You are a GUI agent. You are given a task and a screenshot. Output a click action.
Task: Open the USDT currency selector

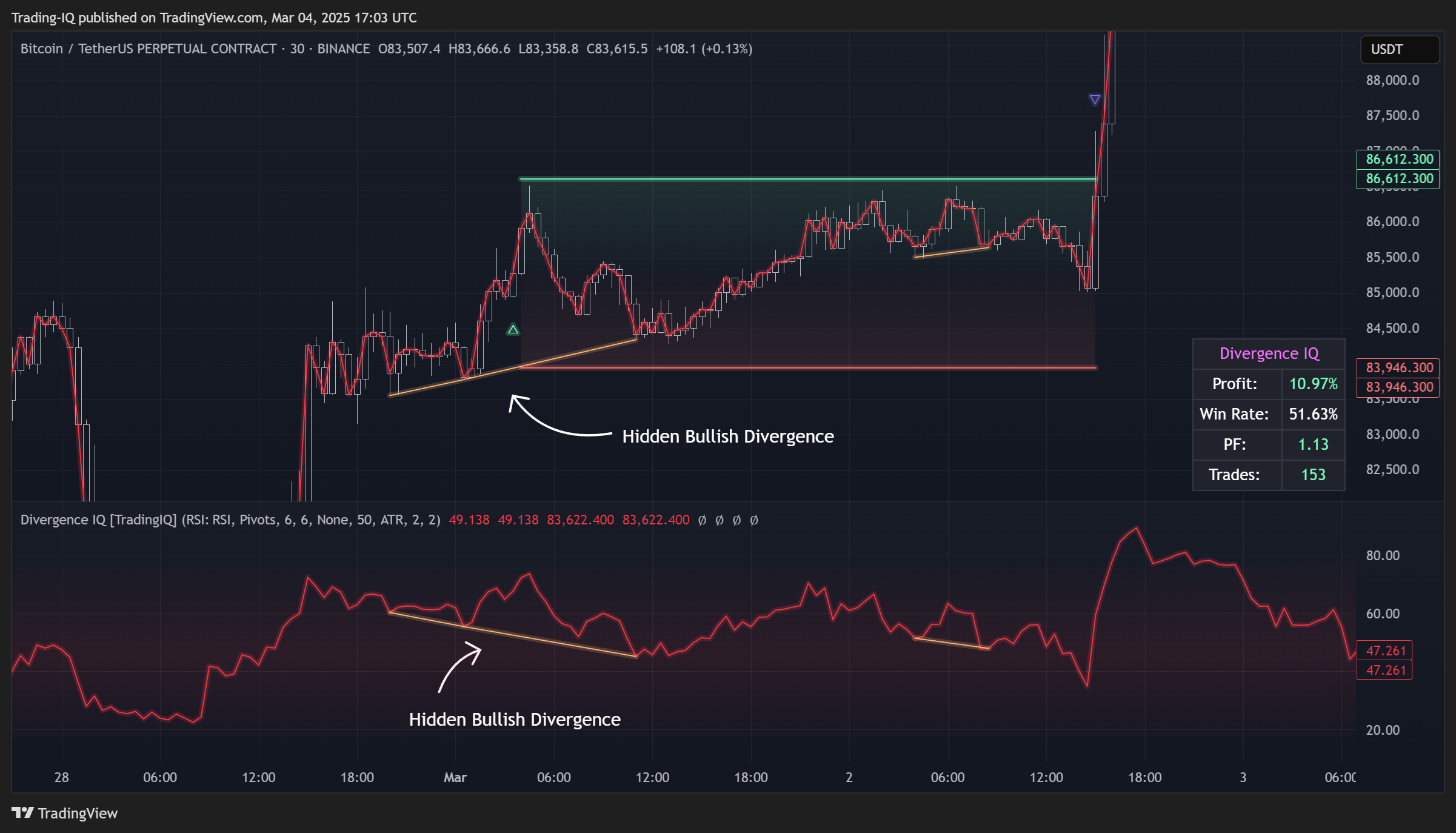[1400, 49]
